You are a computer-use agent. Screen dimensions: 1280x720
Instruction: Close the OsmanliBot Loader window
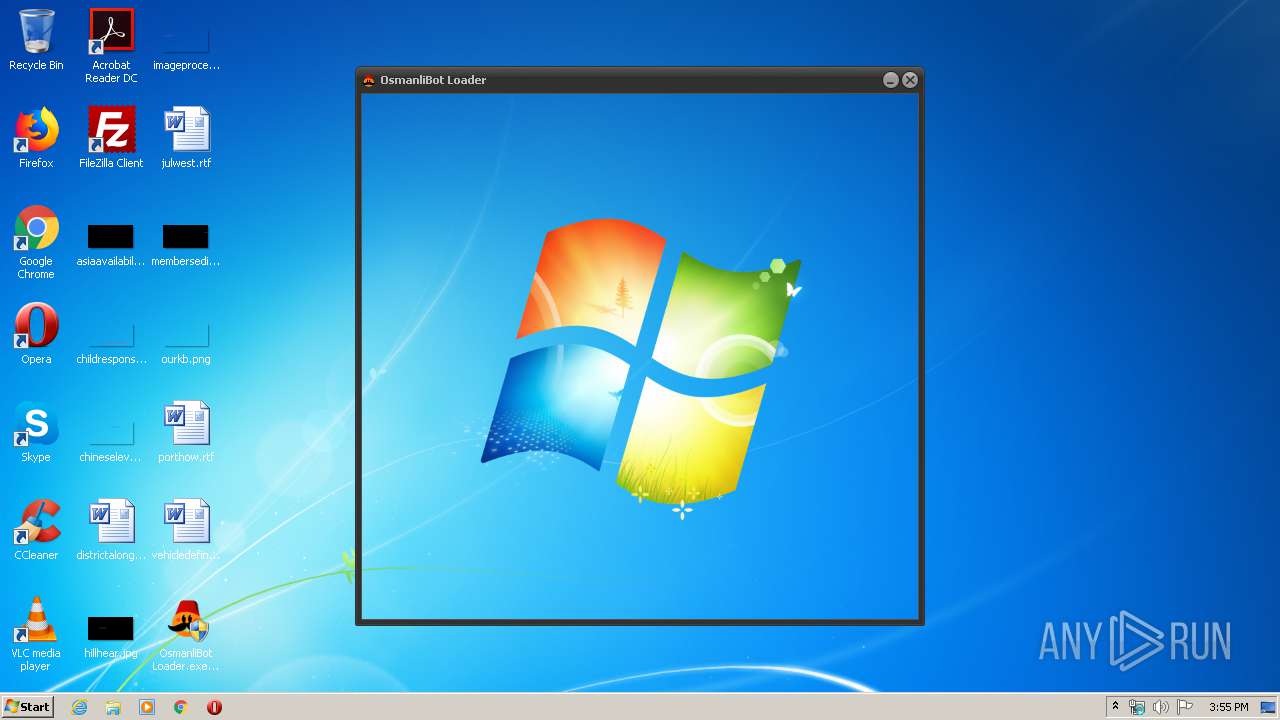(x=910, y=80)
